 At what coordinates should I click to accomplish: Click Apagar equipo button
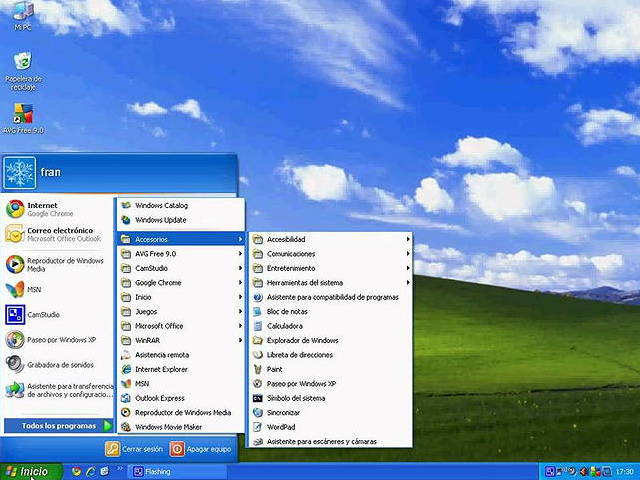[x=200, y=449]
